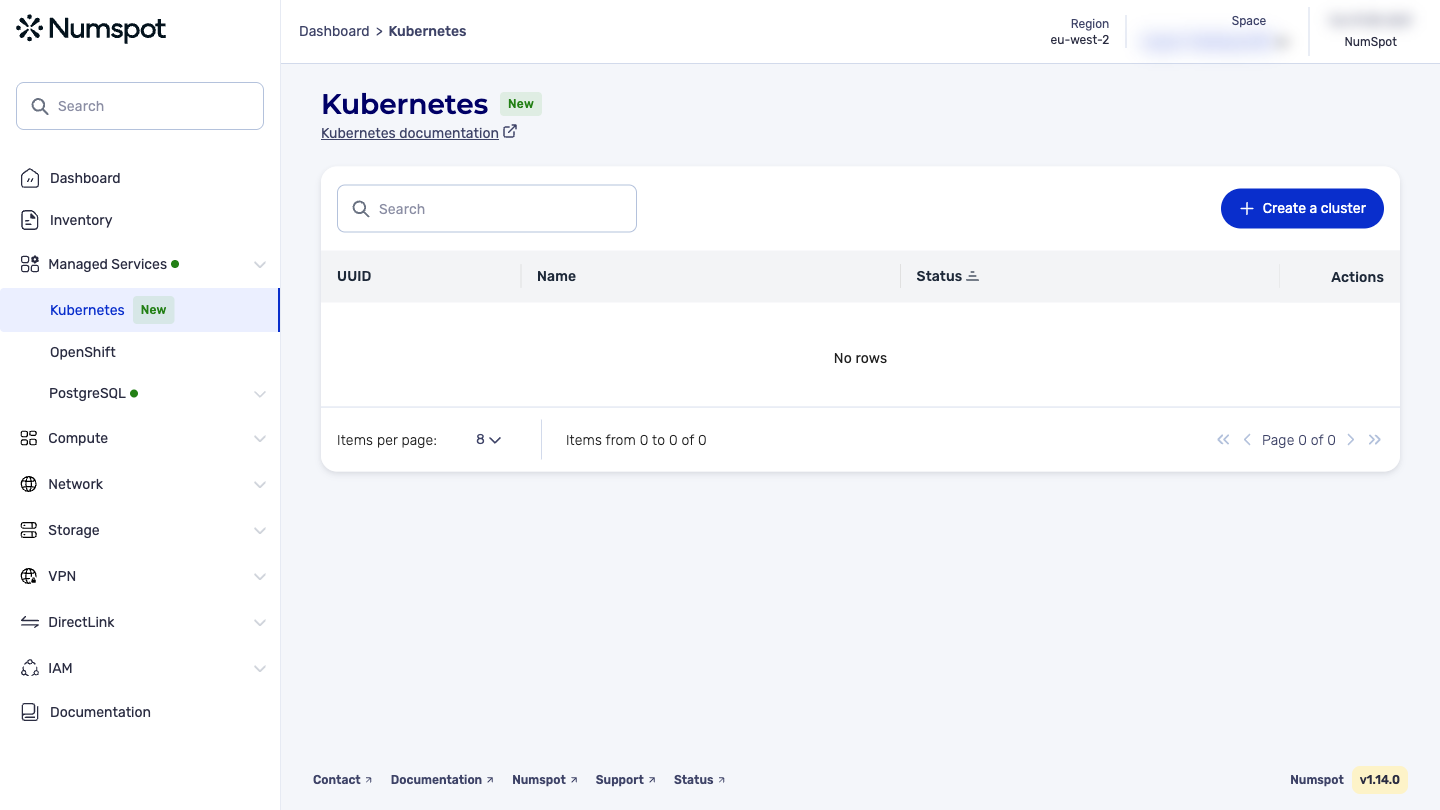The image size is (1440, 810).
Task: Click Page 0 of 0 text
Action: pyautogui.click(x=1299, y=440)
